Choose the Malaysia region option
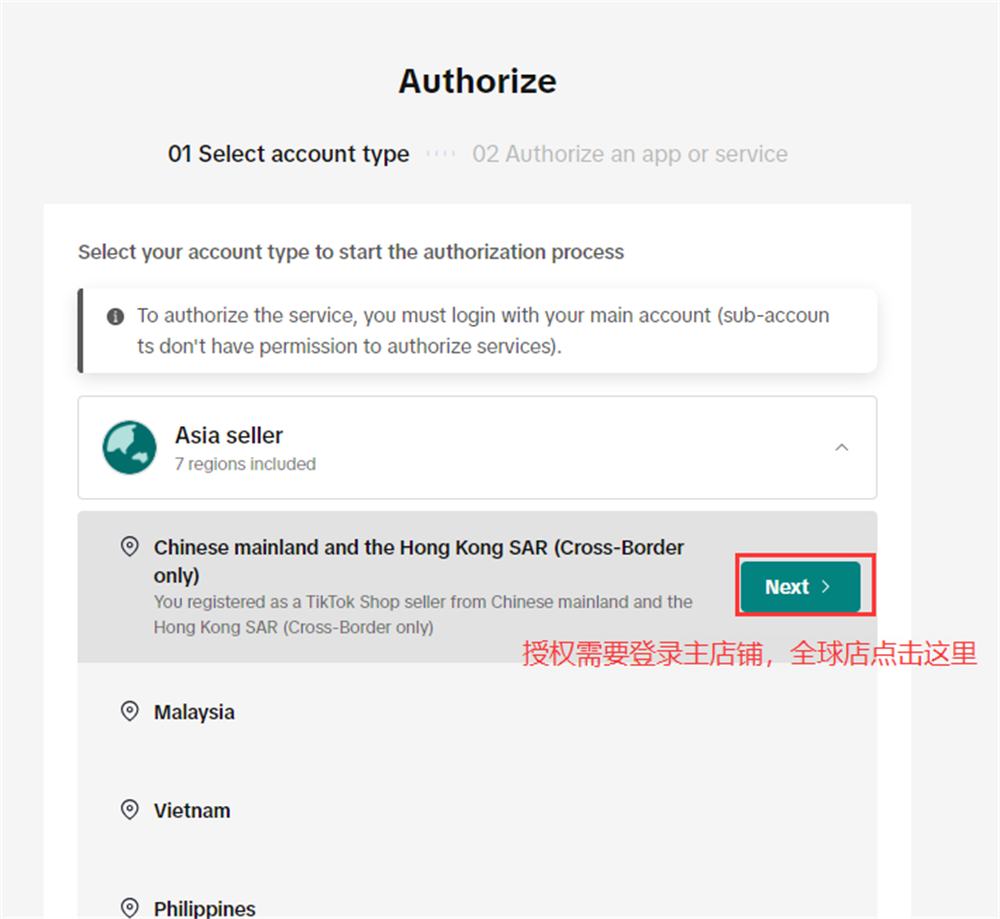Image resolution: width=1000 pixels, height=919 pixels. [x=477, y=712]
